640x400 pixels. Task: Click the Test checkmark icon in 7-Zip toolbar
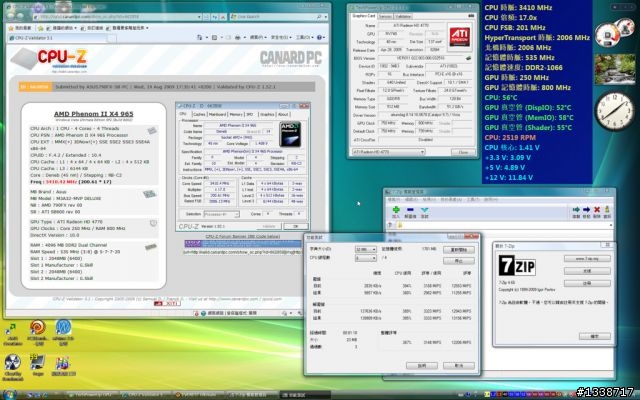[424, 210]
